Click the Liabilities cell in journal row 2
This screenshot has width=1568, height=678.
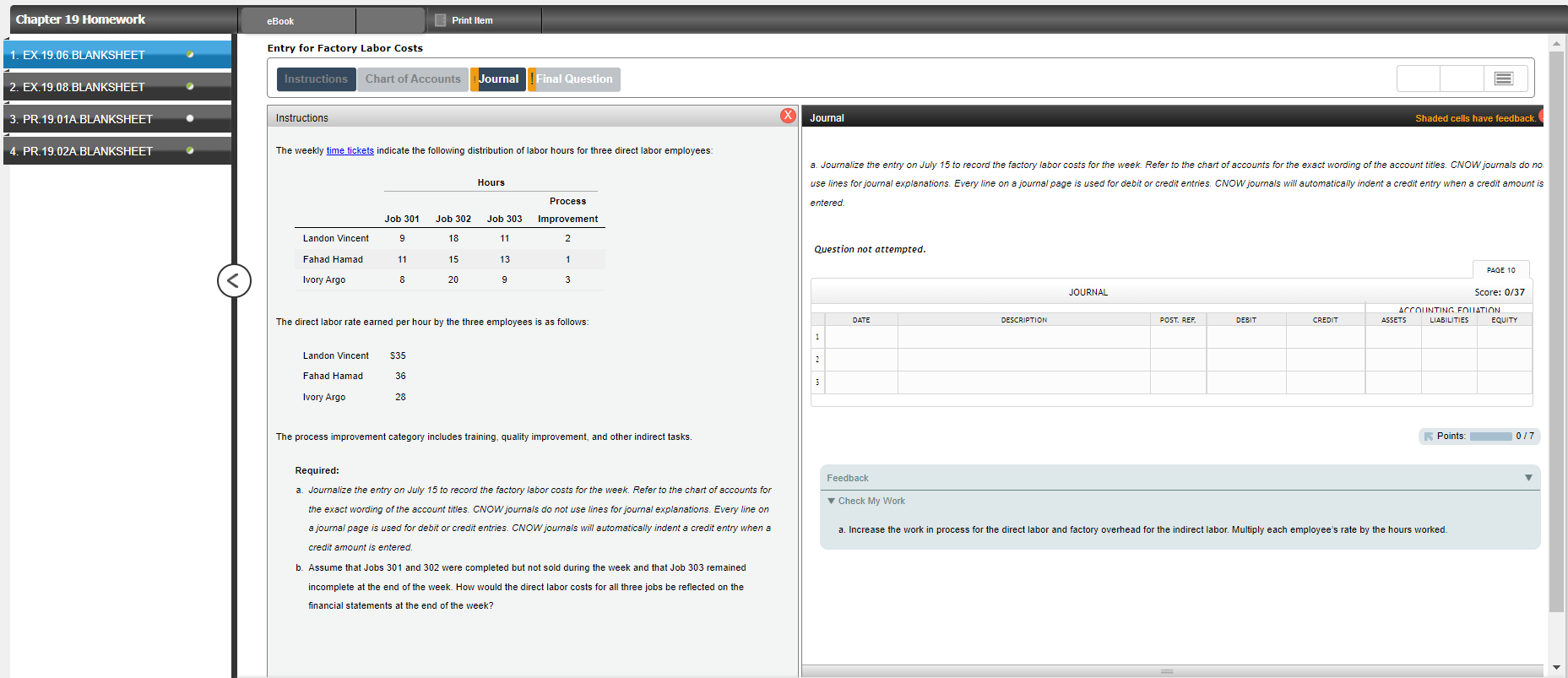[1449, 360]
